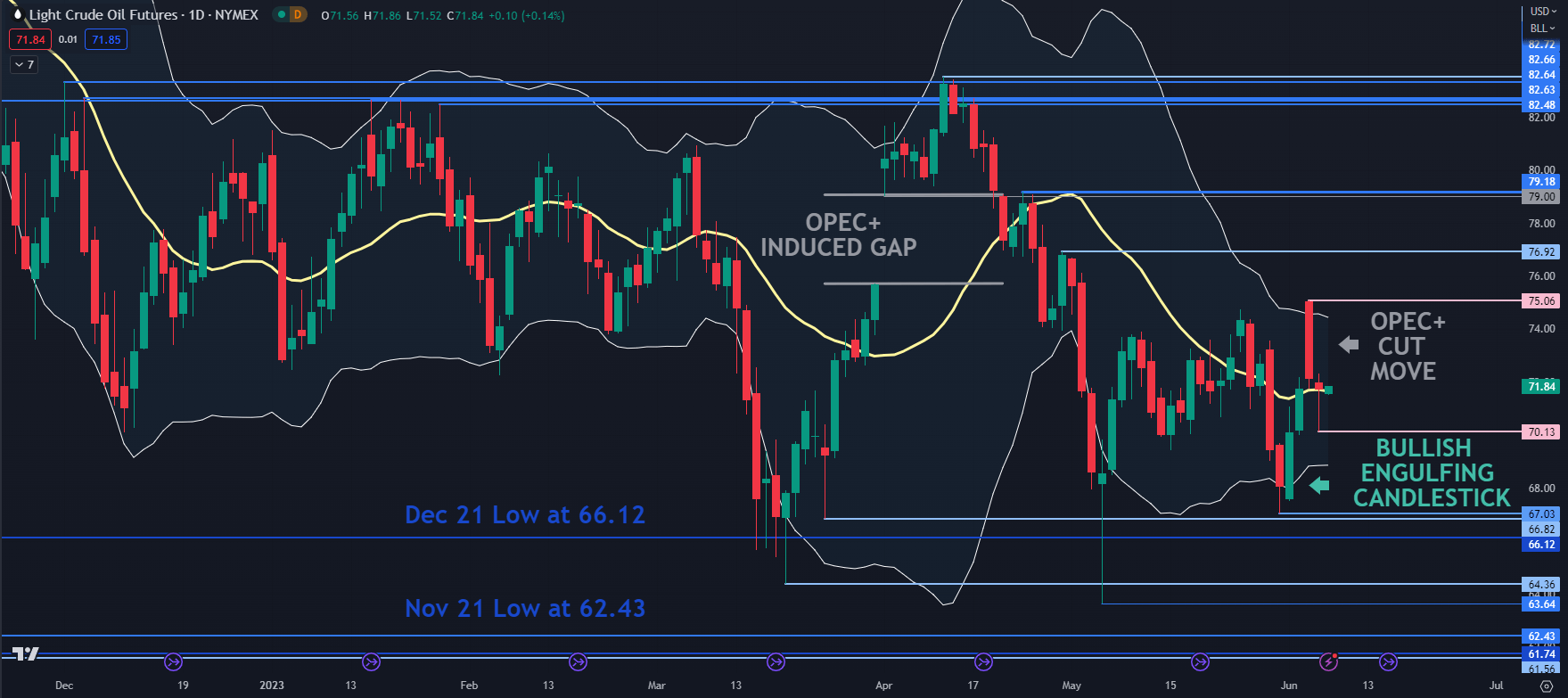Open the USD currency dropdown

pyautogui.click(x=1543, y=12)
